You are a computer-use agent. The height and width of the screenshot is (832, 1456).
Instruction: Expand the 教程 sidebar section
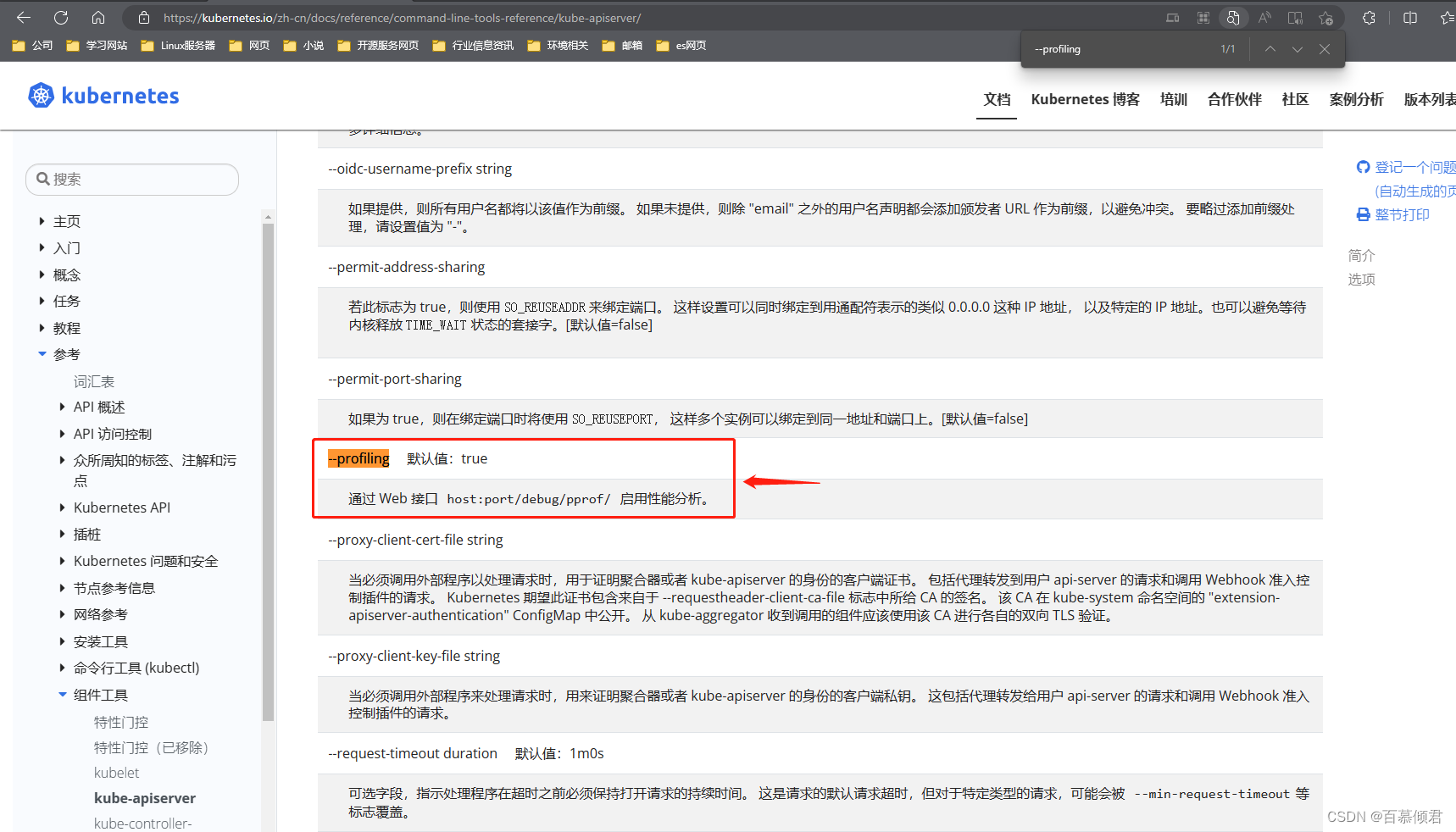42,328
